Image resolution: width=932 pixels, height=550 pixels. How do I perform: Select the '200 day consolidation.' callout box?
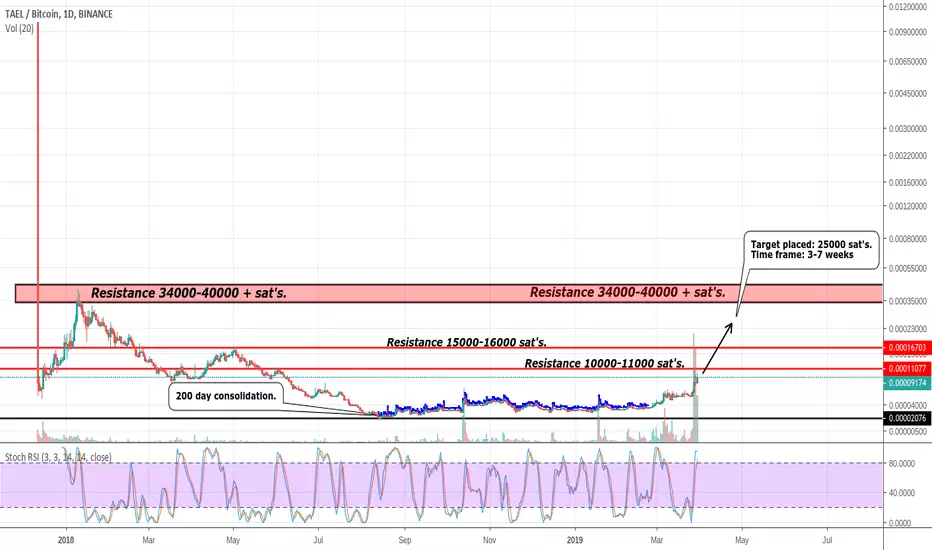[x=226, y=396]
